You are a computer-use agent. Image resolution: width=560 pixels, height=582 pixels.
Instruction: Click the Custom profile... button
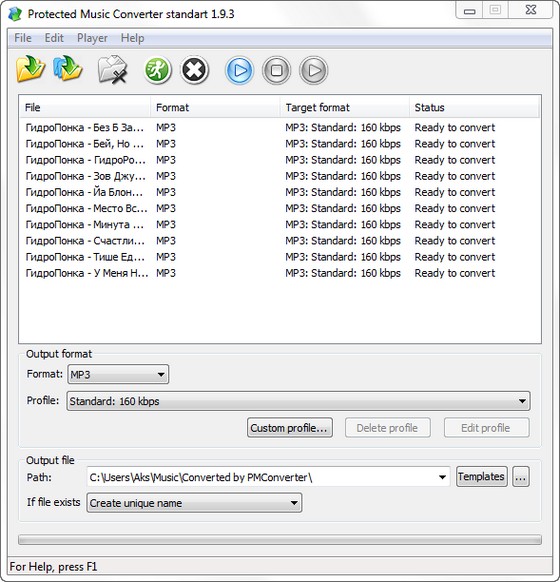click(x=290, y=428)
